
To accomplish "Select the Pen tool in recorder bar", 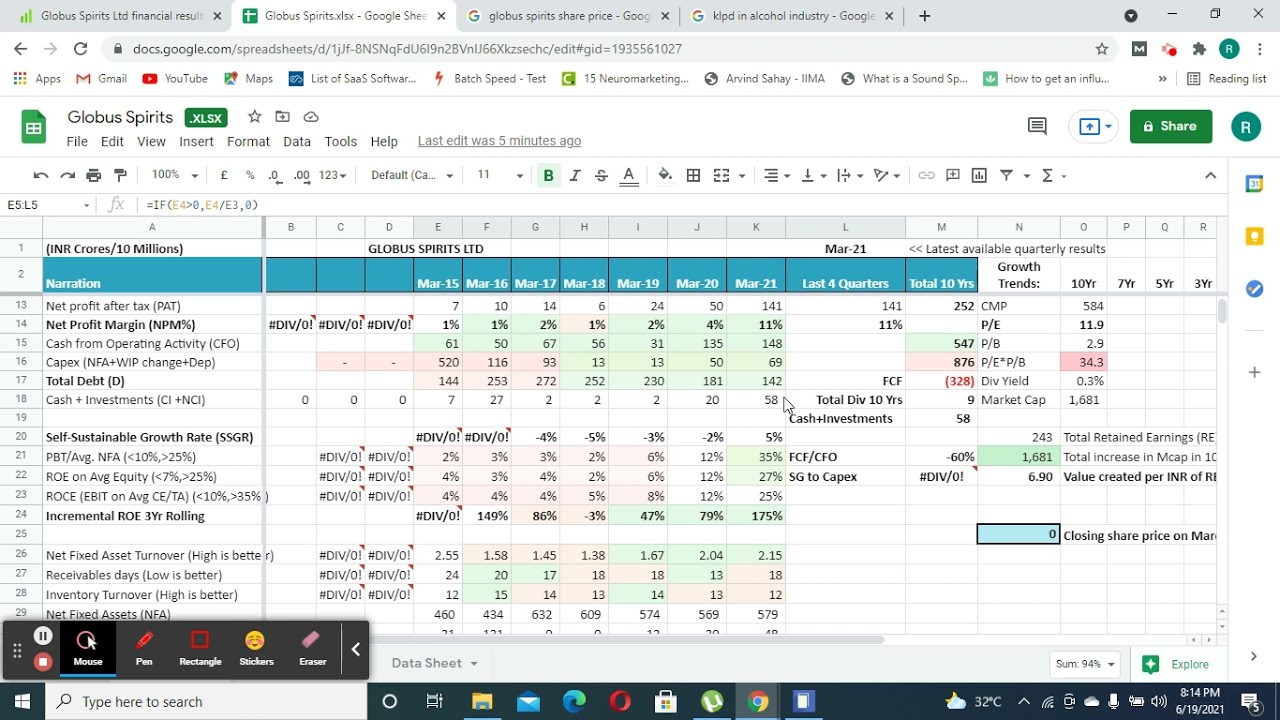I will coord(144,648).
